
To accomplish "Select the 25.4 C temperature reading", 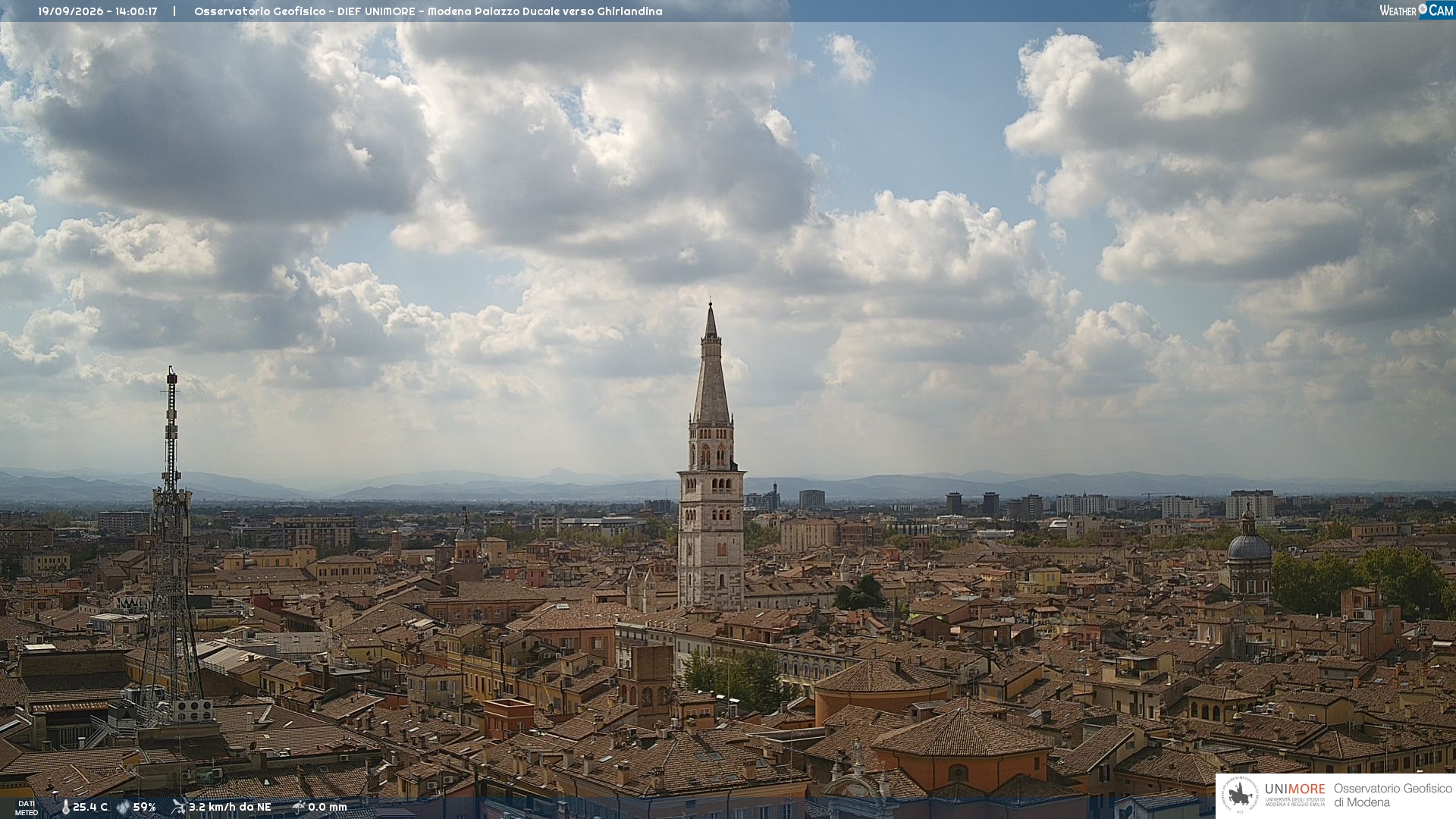I will 90,807.
